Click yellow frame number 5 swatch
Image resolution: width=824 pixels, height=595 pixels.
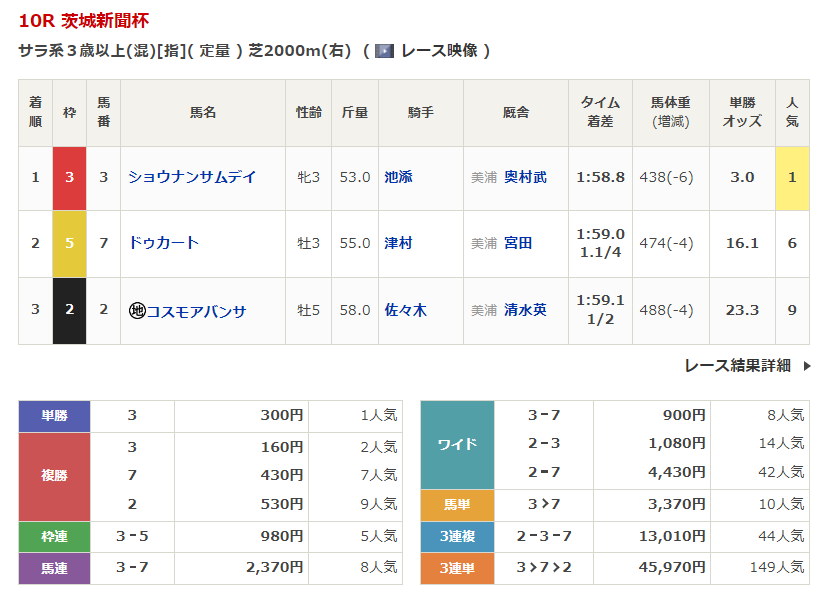[x=69, y=243]
